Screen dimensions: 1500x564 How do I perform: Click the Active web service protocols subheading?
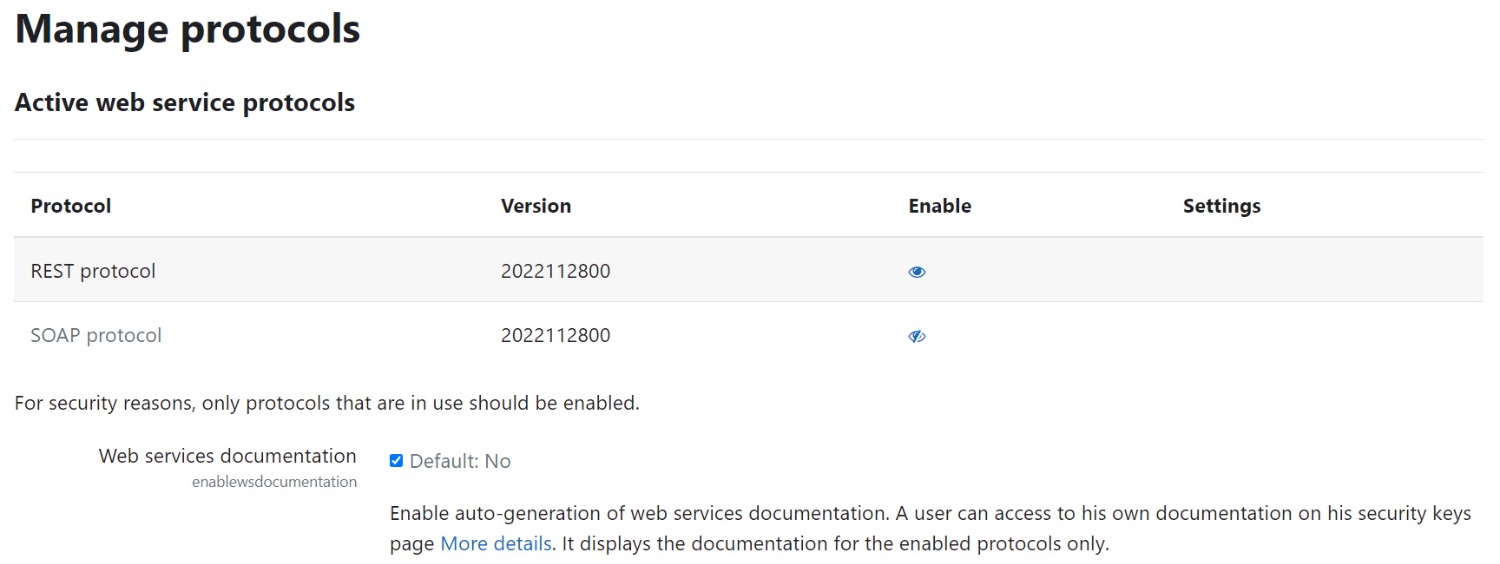pos(185,102)
